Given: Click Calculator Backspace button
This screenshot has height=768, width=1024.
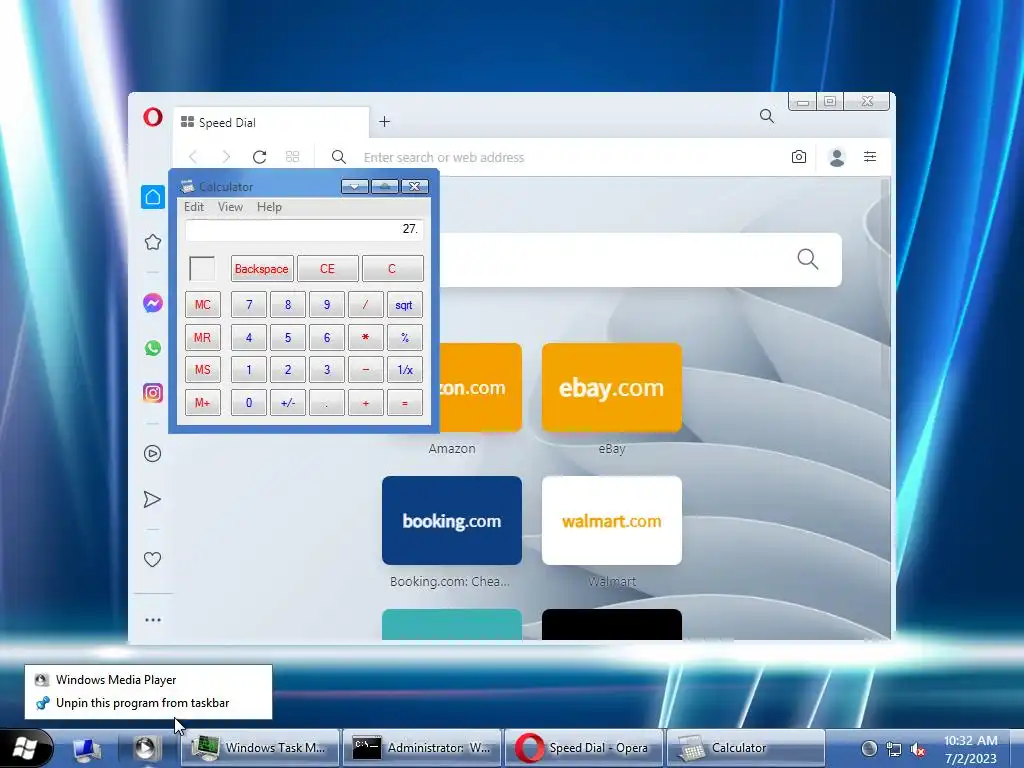Looking at the screenshot, I should [x=262, y=268].
